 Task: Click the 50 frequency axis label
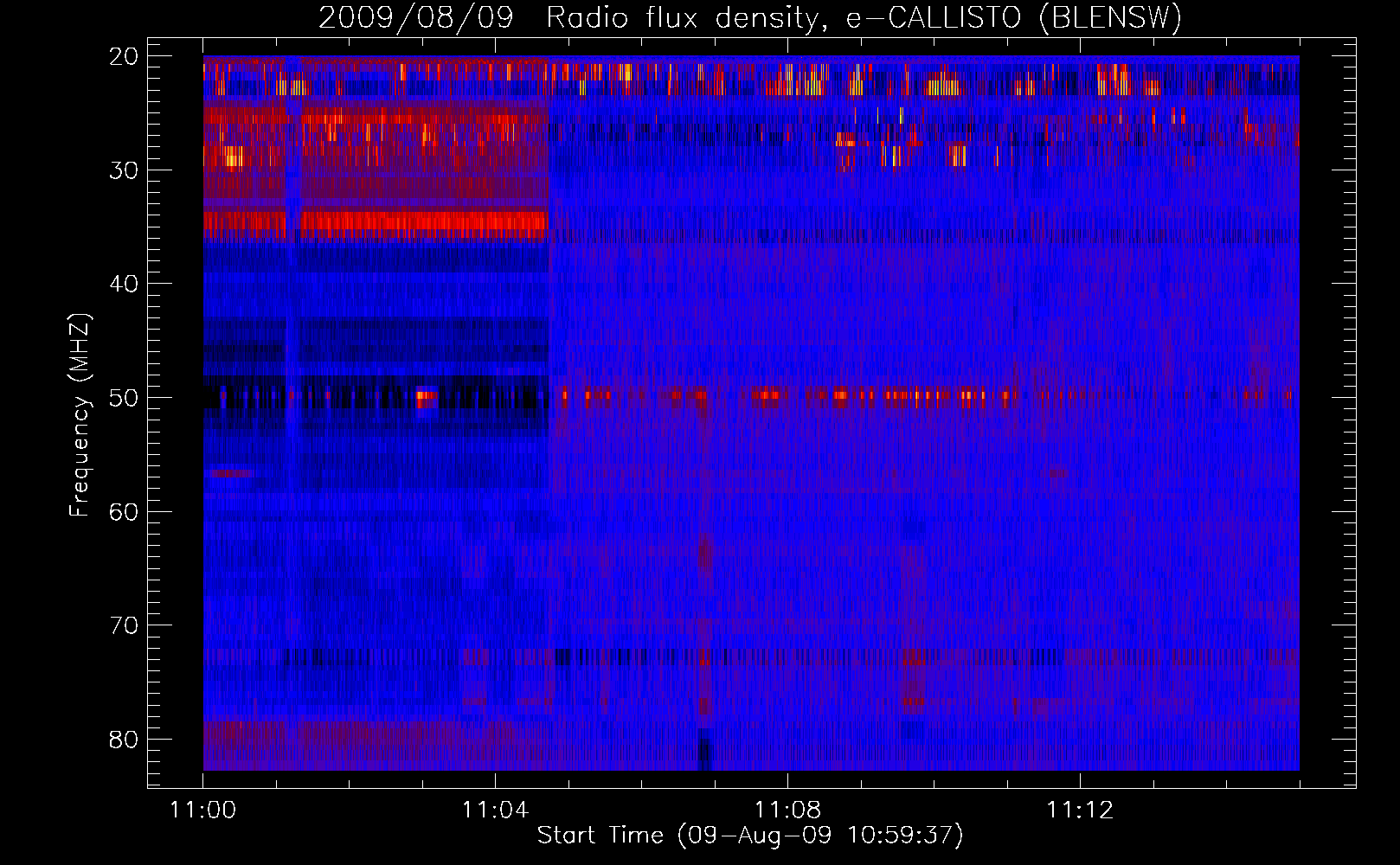[124, 398]
